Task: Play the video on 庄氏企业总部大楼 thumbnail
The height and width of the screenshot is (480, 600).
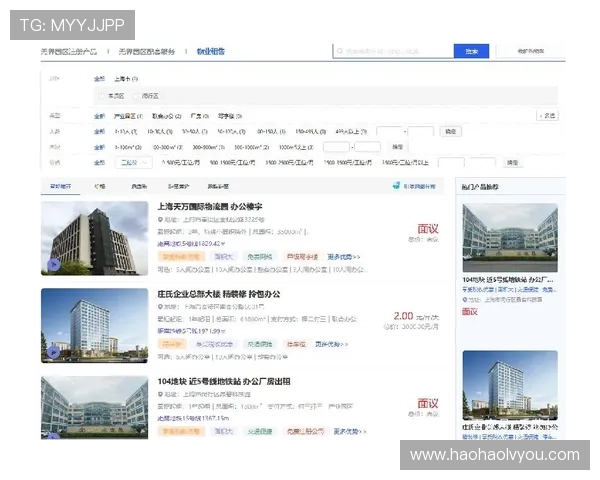Action: [x=54, y=352]
